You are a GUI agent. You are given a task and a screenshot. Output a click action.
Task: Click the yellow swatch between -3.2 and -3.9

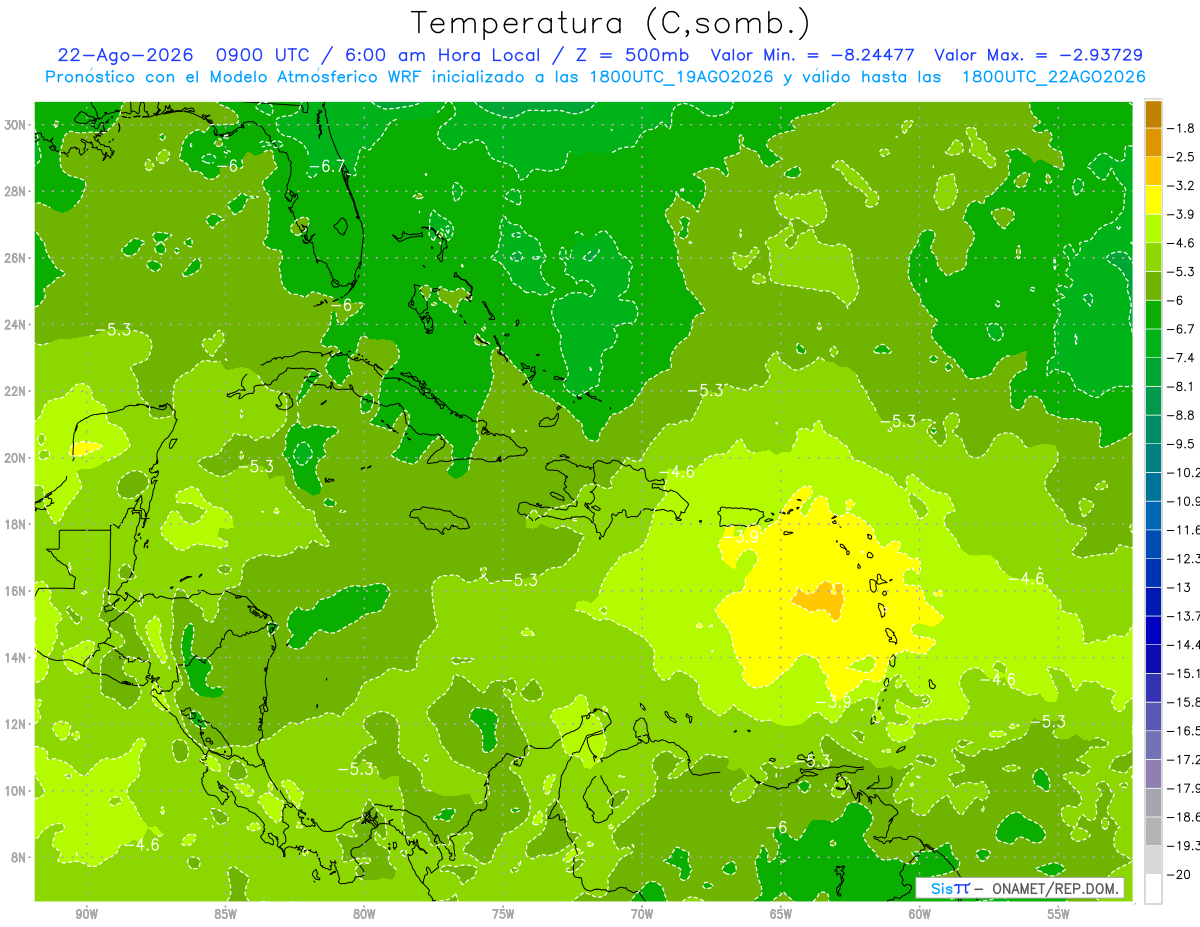point(1153,199)
